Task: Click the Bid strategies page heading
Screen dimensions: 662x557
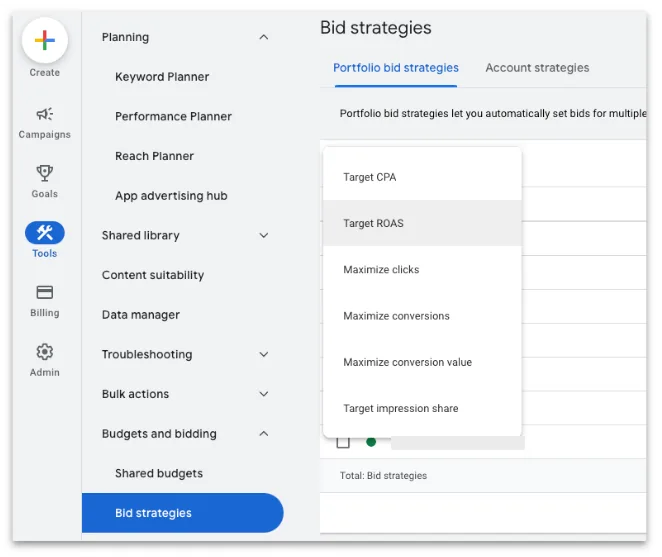Action: (376, 28)
